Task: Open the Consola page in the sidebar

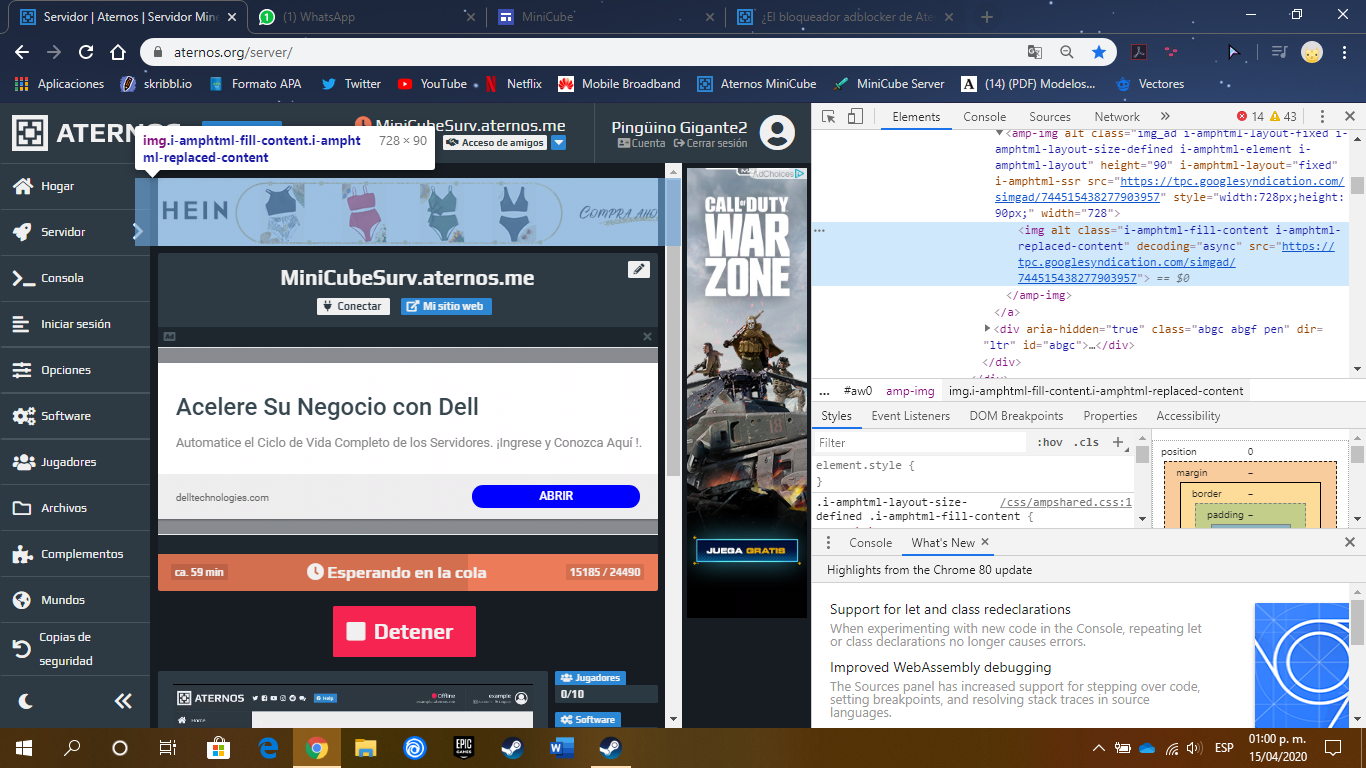Action: point(75,278)
